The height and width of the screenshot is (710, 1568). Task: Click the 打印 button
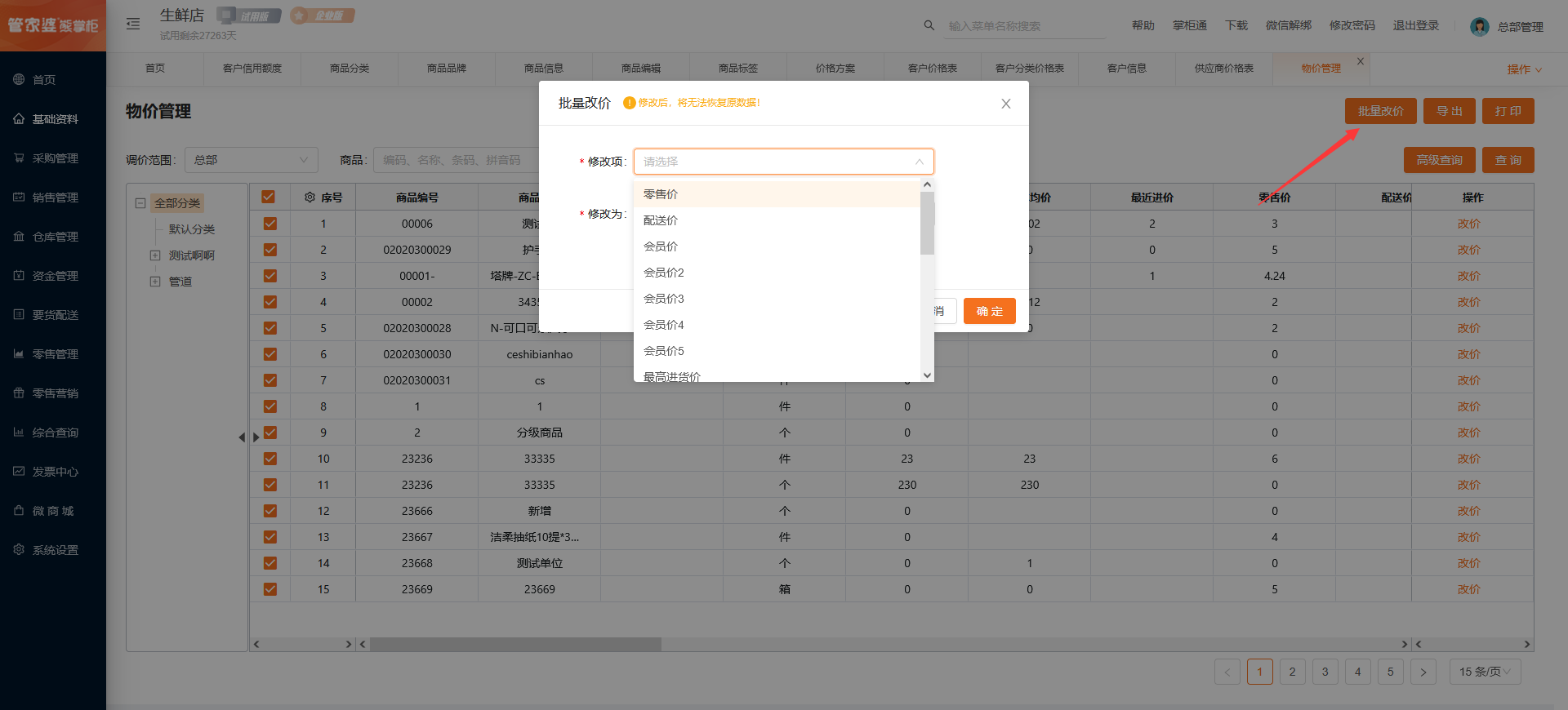coord(1508,111)
